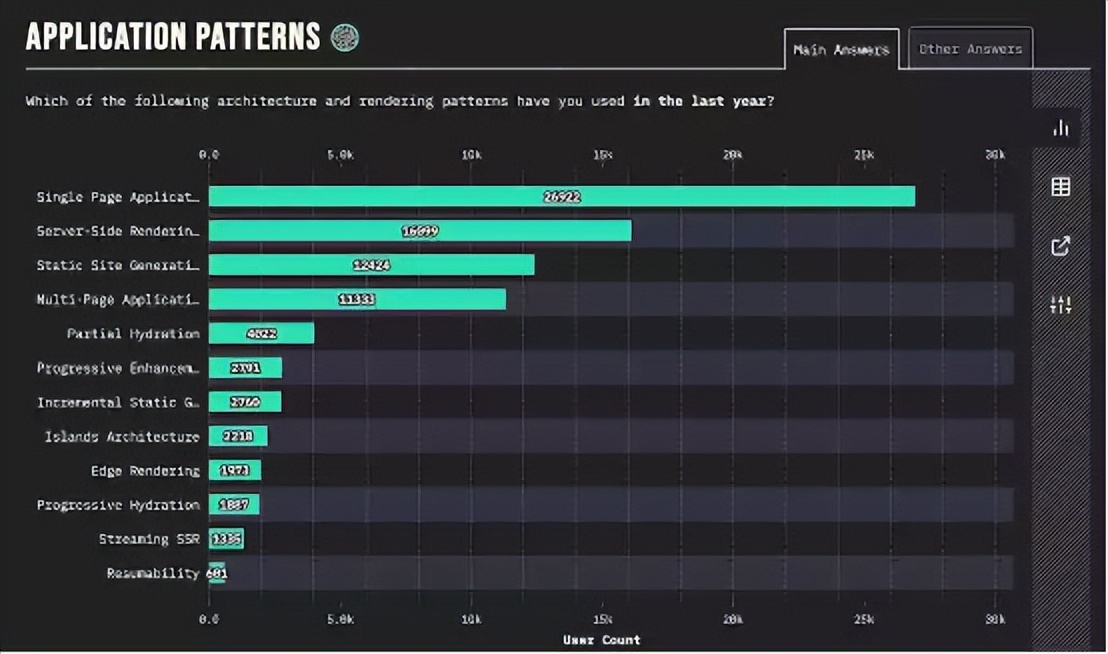Switch to table data view icon
The width and height of the screenshot is (1108, 654).
(1061, 186)
